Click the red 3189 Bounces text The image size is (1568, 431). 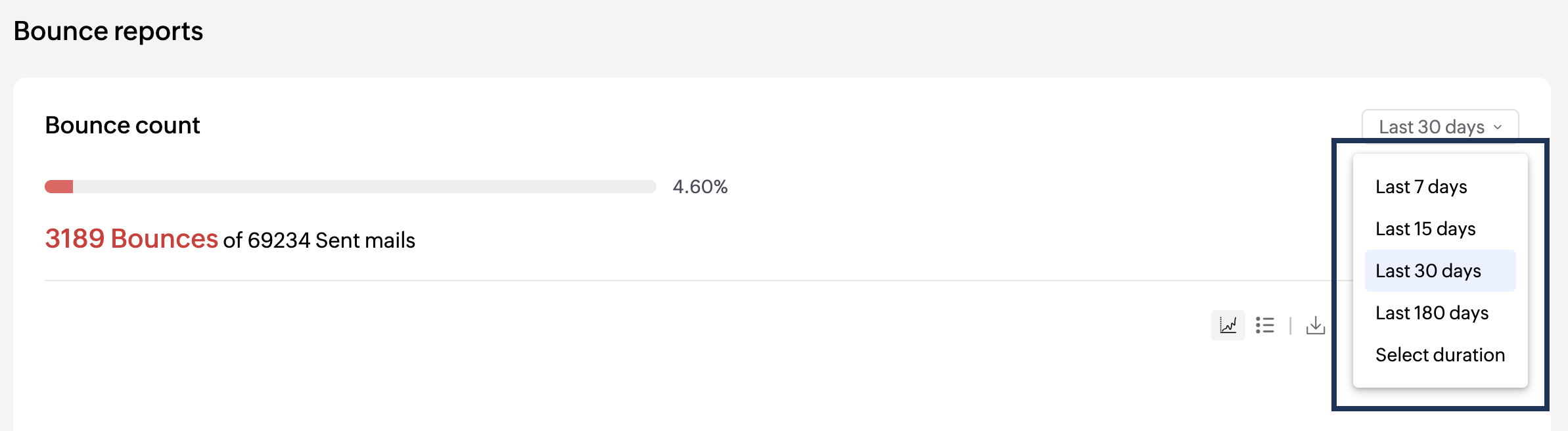[x=131, y=238]
